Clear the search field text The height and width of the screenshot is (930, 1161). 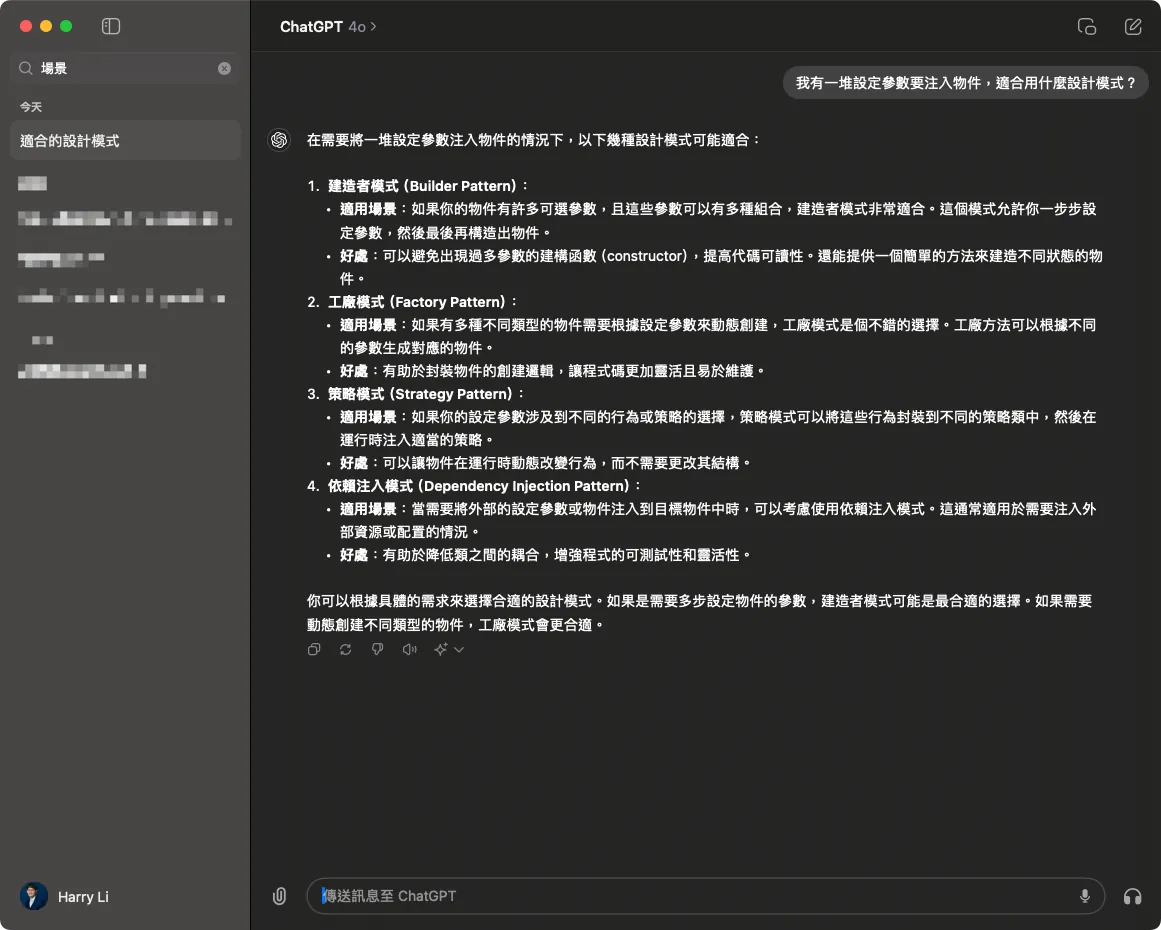click(224, 69)
